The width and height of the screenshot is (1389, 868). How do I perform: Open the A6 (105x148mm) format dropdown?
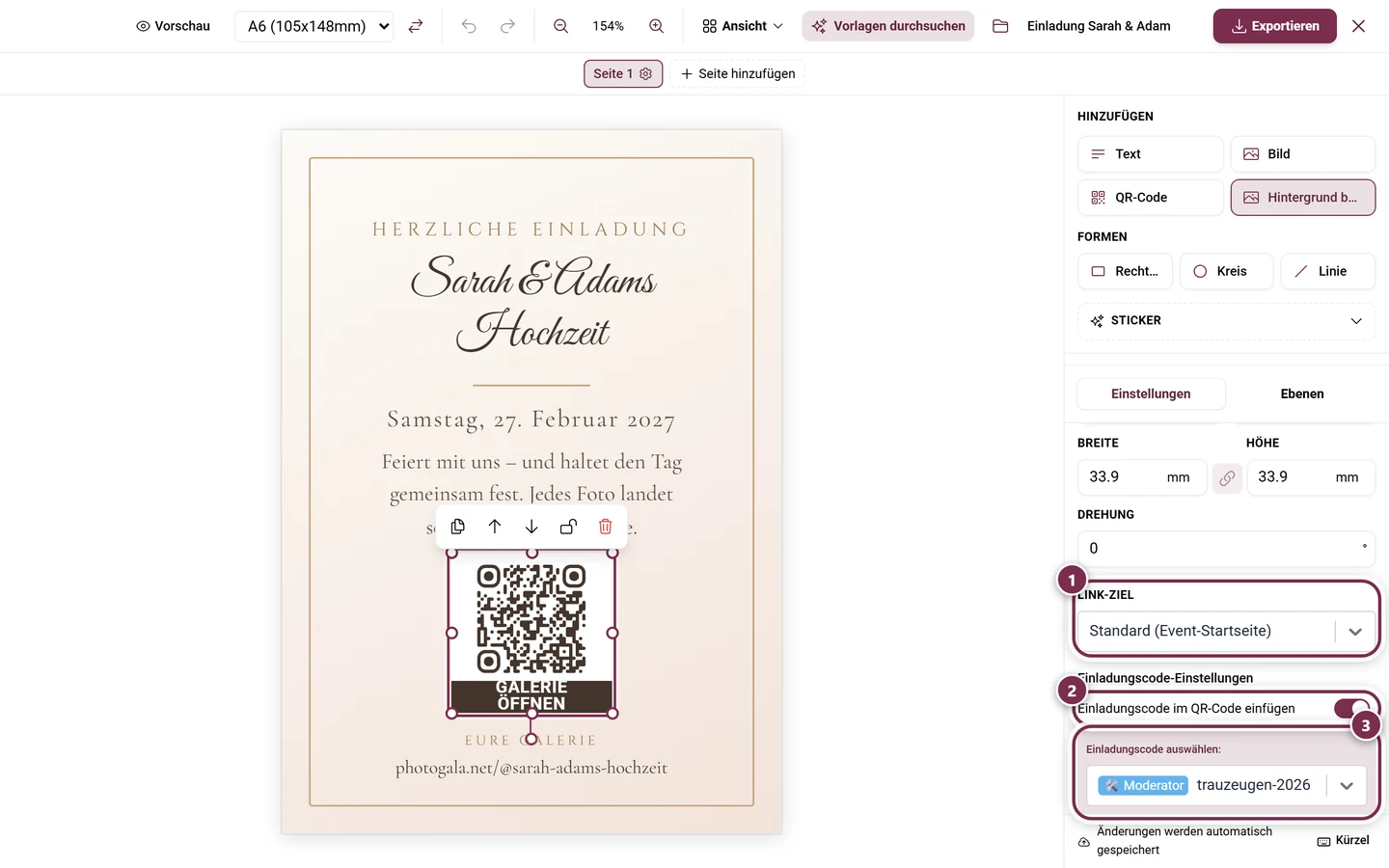314,26
